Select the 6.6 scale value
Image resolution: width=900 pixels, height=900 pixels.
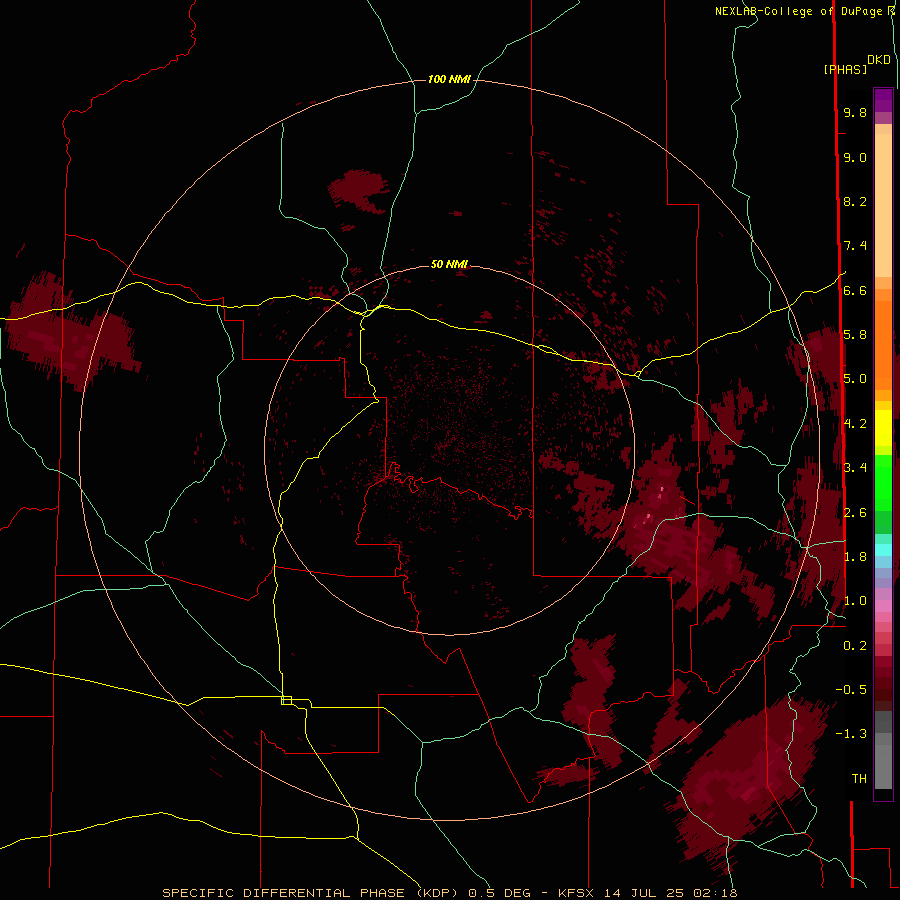point(855,290)
